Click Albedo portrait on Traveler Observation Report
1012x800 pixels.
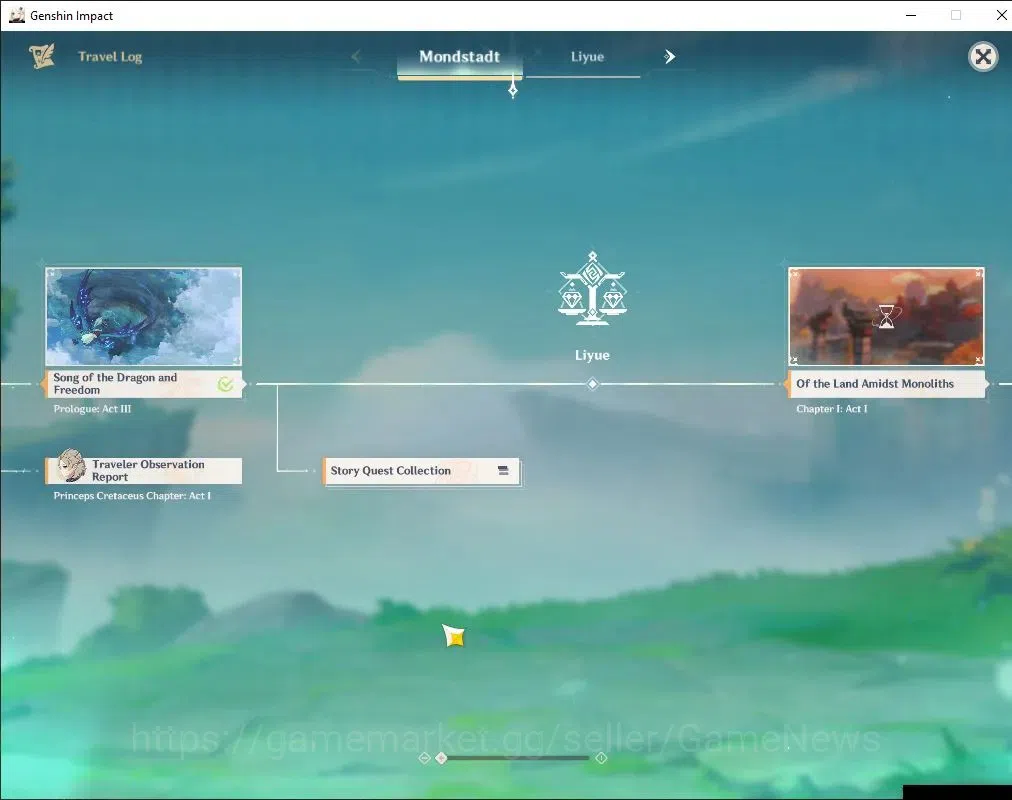click(70, 466)
